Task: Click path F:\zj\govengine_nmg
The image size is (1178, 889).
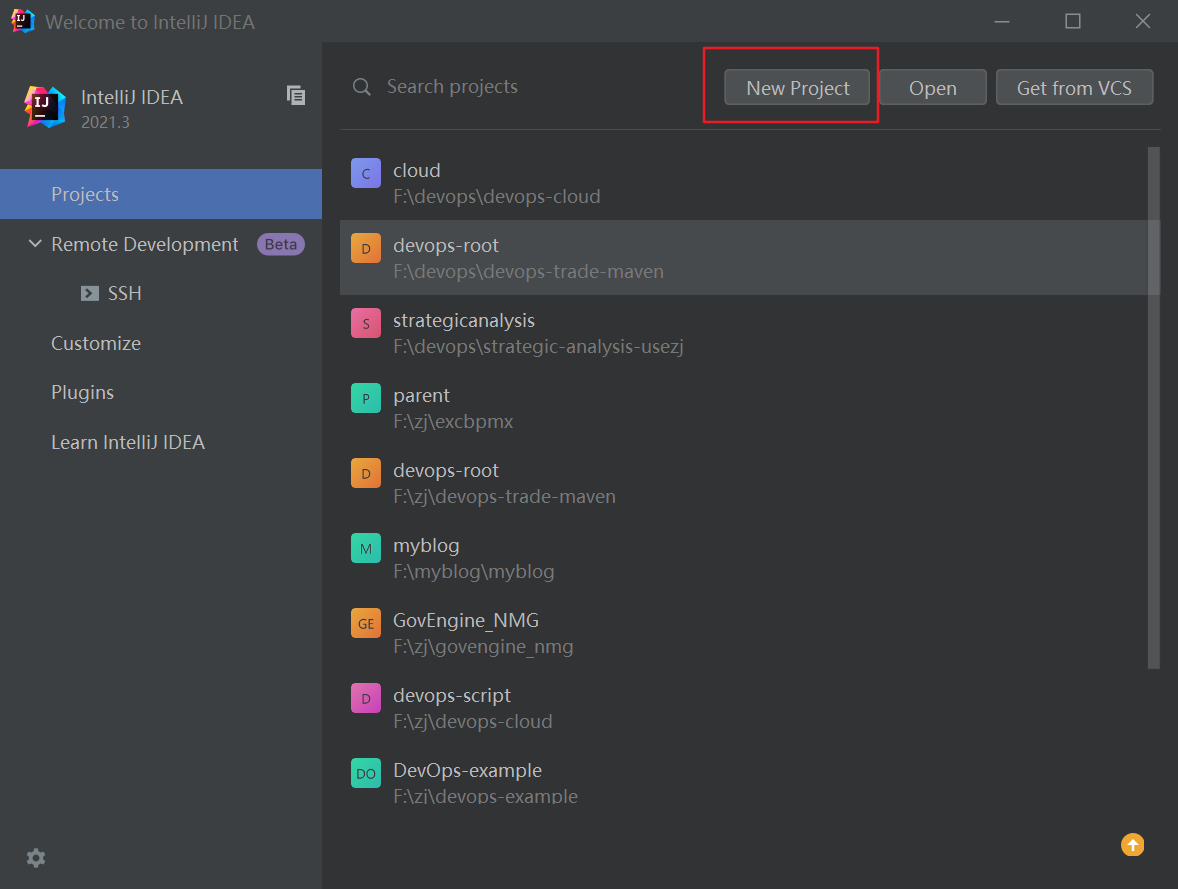Action: (x=483, y=647)
